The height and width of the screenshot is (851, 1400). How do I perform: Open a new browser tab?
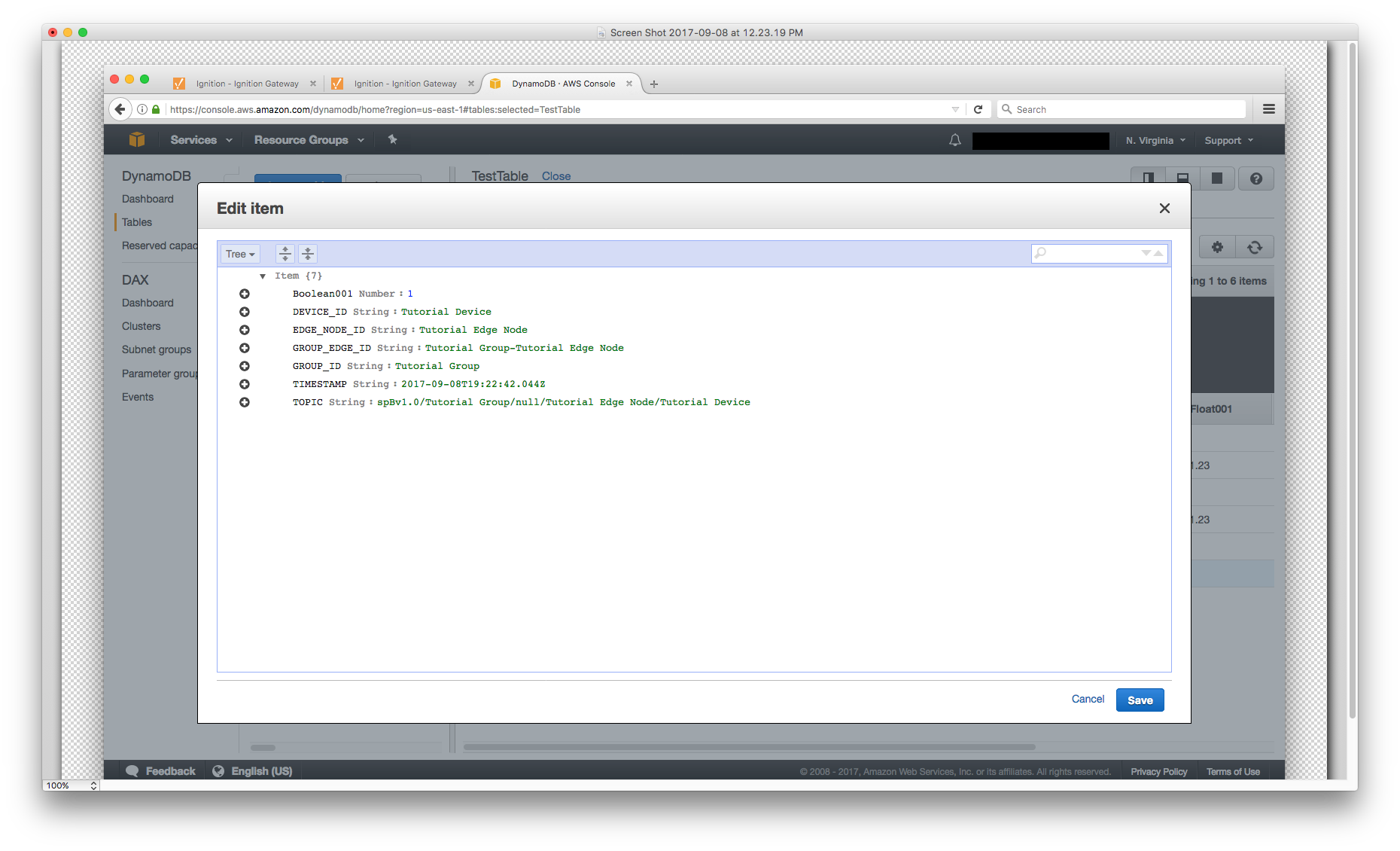coord(654,84)
